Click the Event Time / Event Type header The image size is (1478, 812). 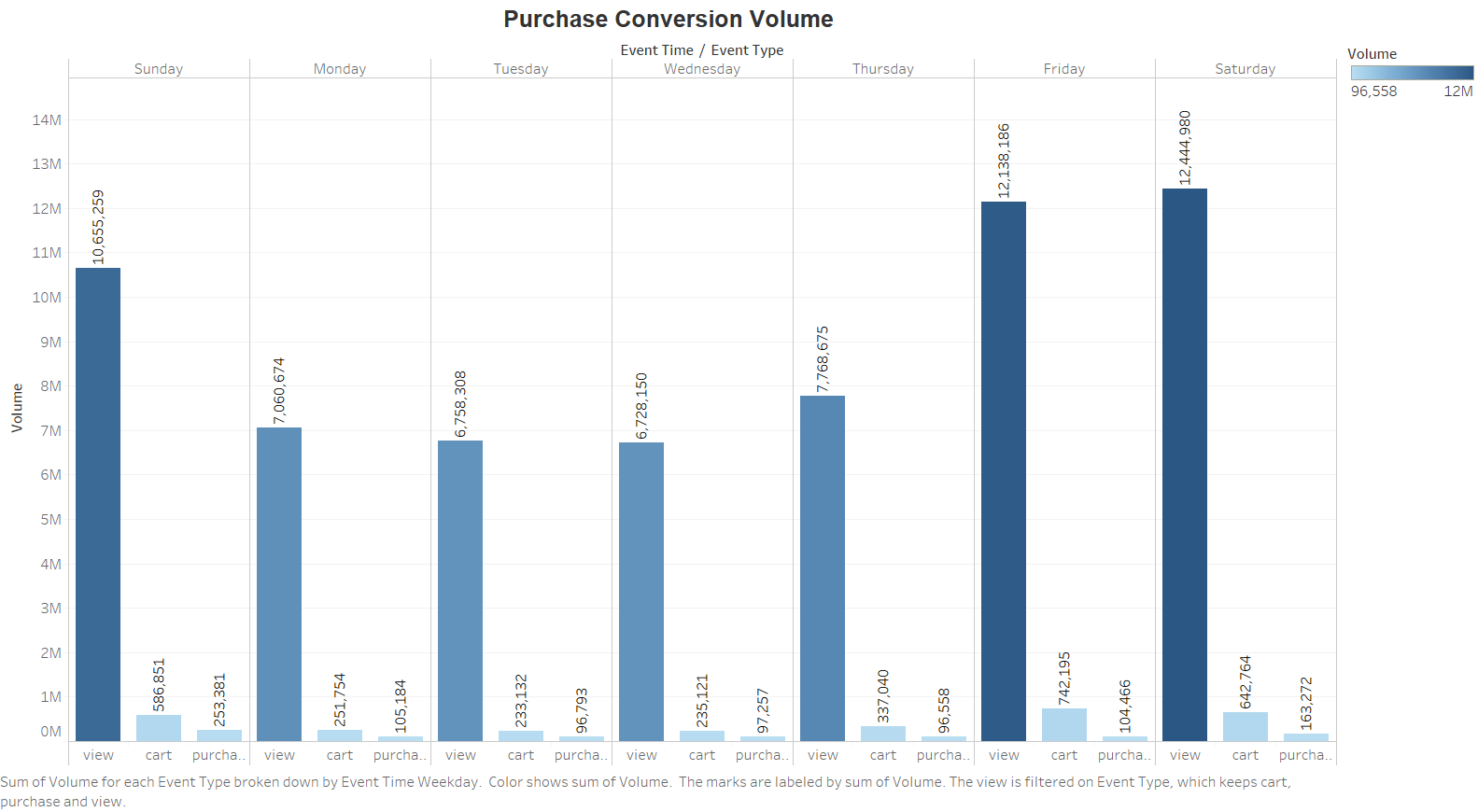click(x=702, y=50)
